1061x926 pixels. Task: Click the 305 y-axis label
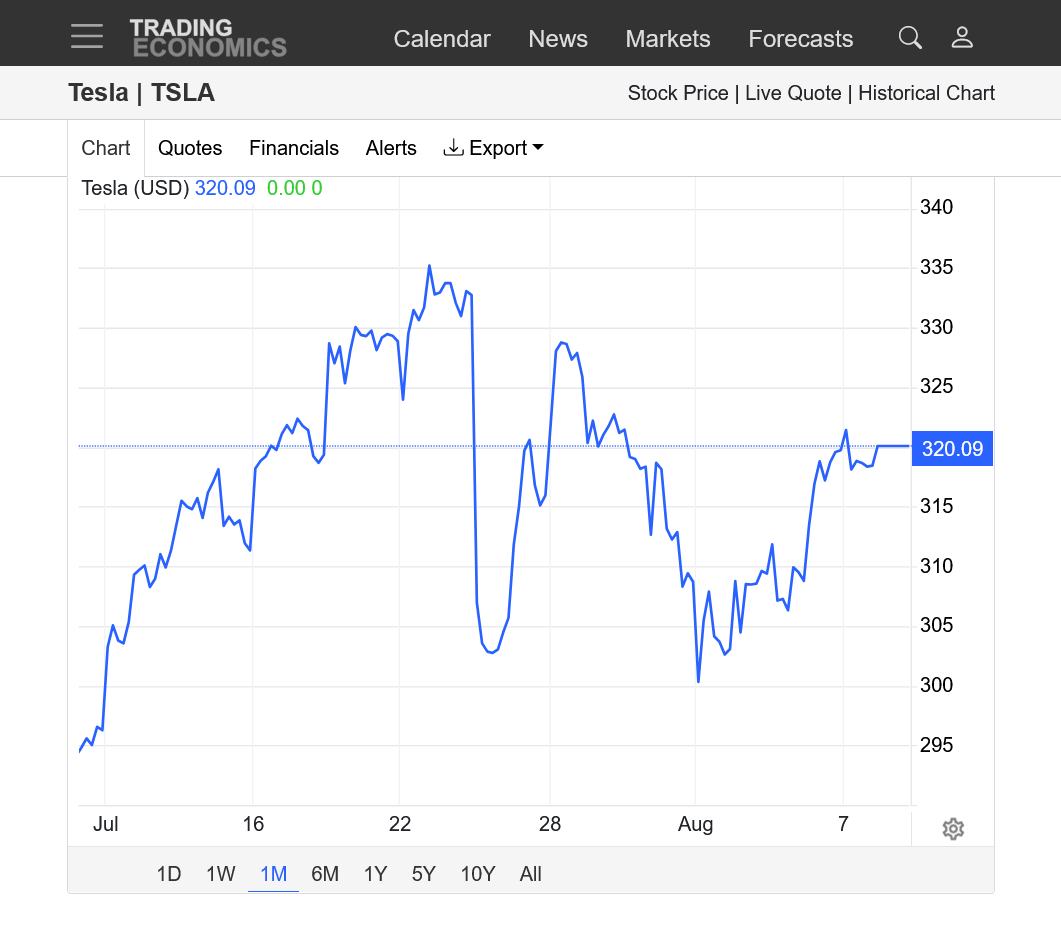tap(936, 625)
